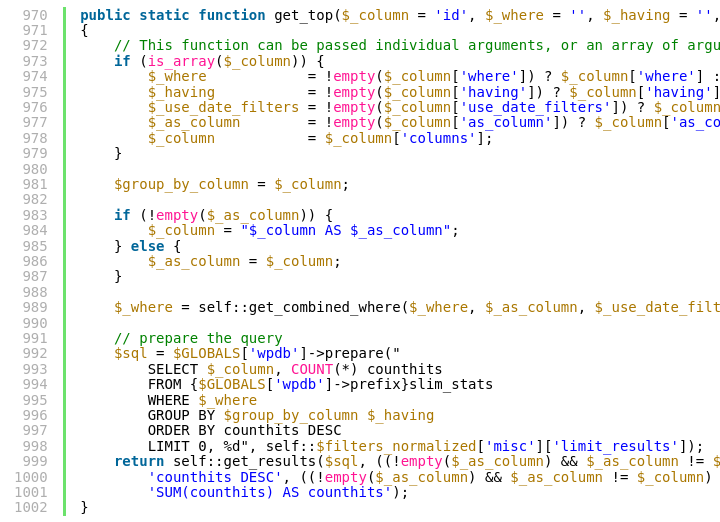
Task: Click the 'is_array' call on line 973
Action: pos(181,62)
